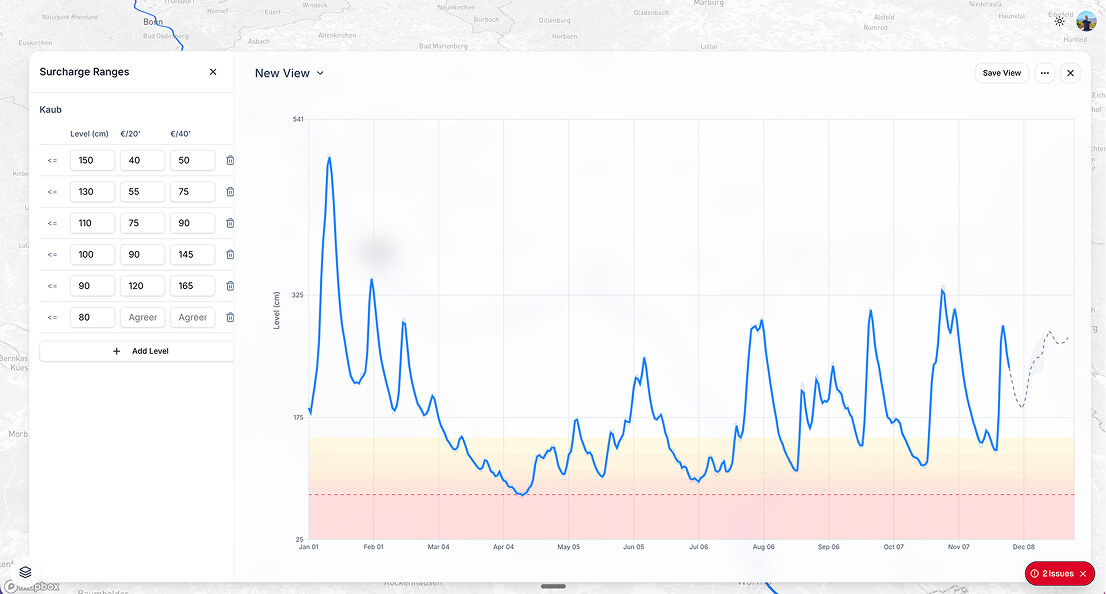Viewport: 1106px width, 594px height.
Task: Delete the 80 cm surcharge level row
Action: tap(230, 317)
